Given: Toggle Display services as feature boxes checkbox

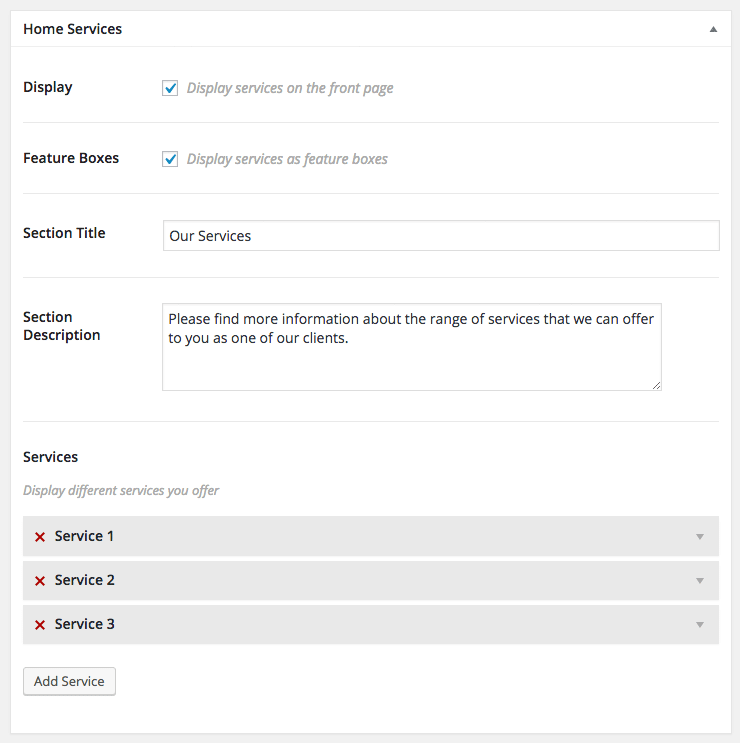Looking at the screenshot, I should (170, 159).
